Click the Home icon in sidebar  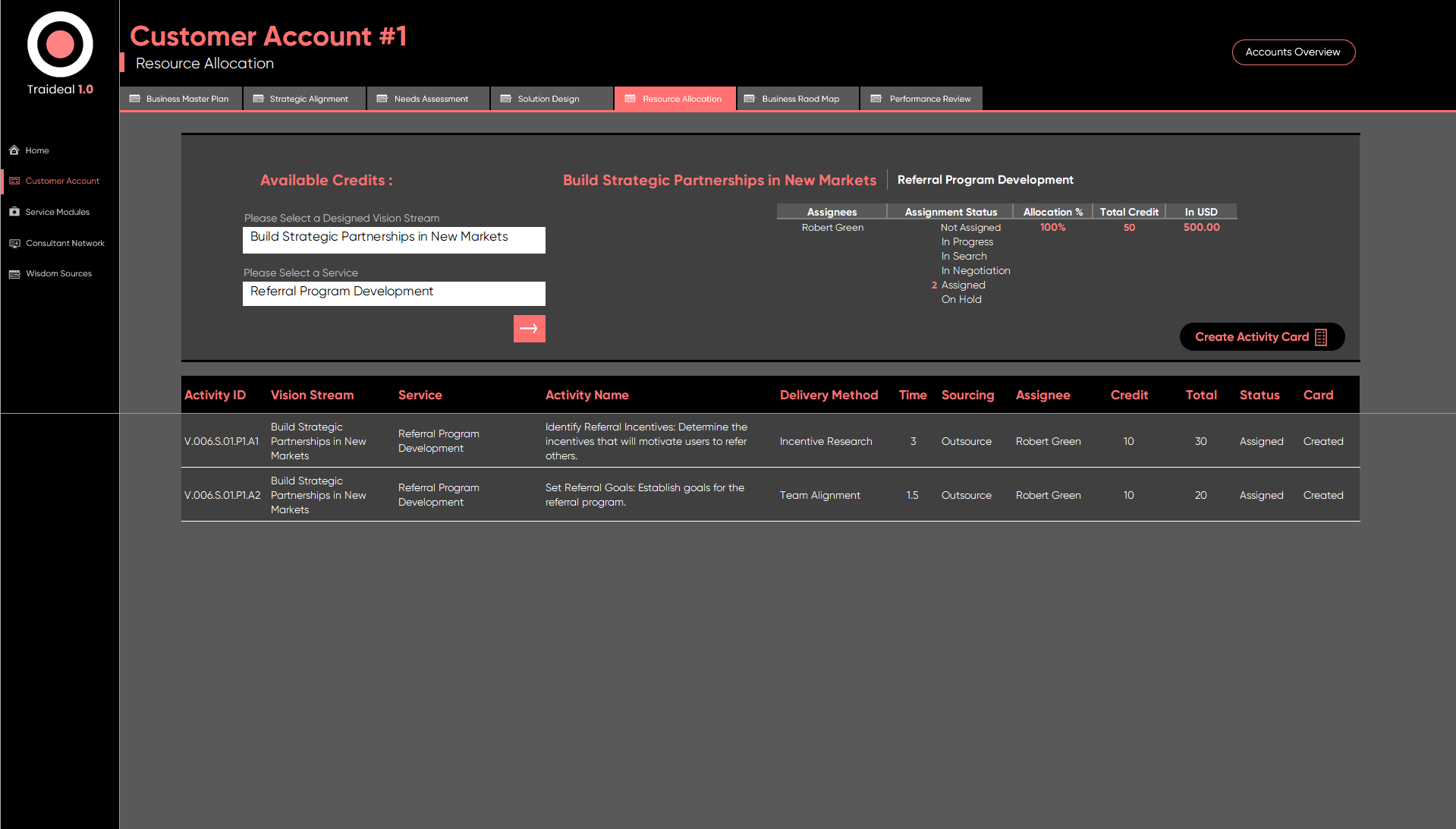pyautogui.click(x=14, y=150)
